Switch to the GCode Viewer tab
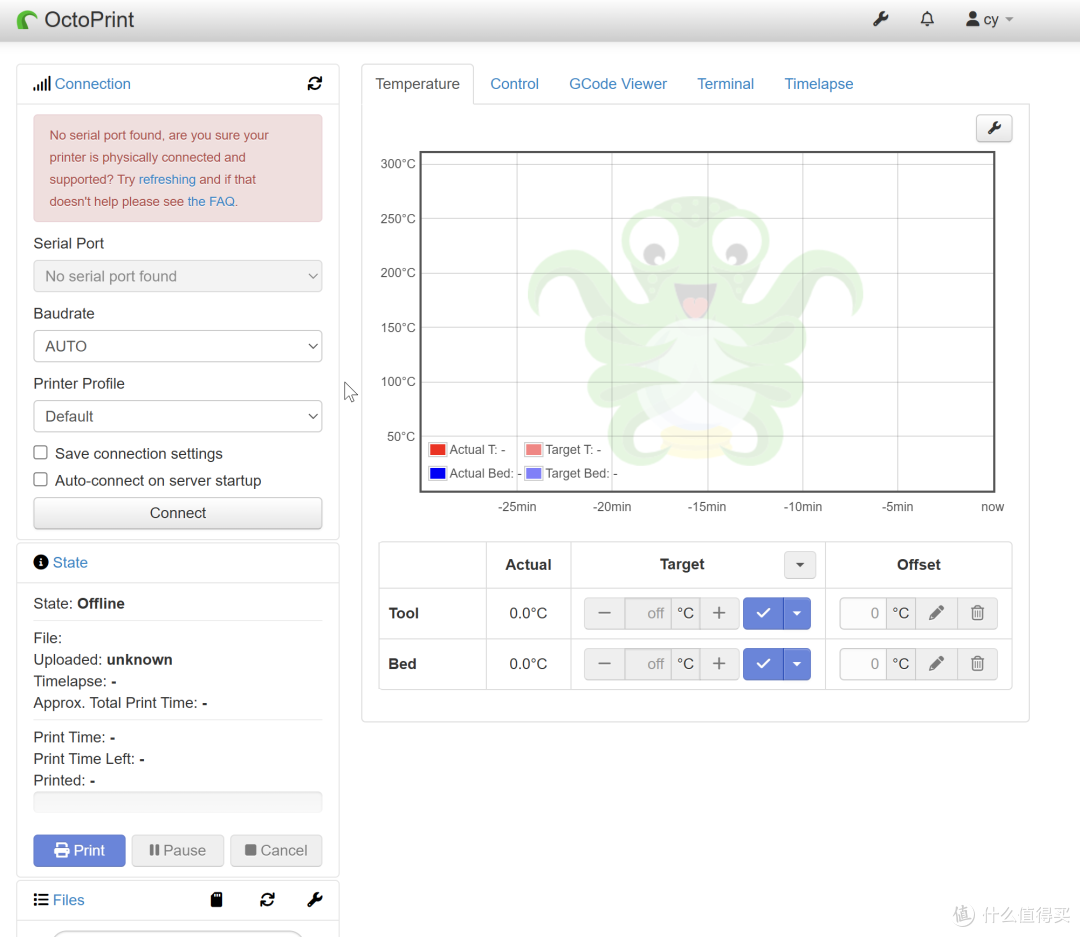Viewport: 1080px width, 937px height. point(618,84)
